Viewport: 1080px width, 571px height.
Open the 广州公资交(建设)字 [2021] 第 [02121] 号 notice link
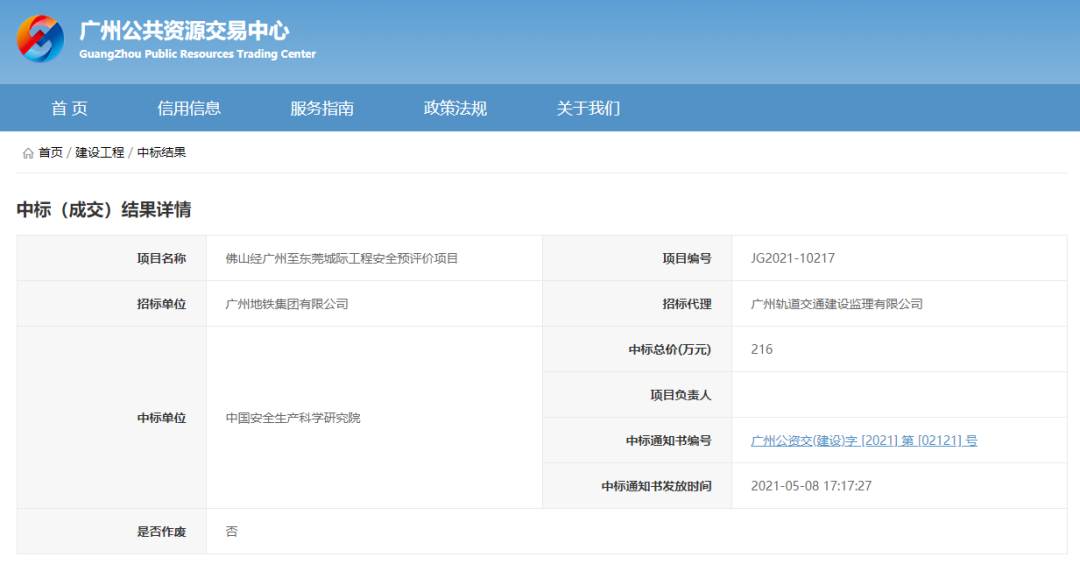click(x=864, y=441)
